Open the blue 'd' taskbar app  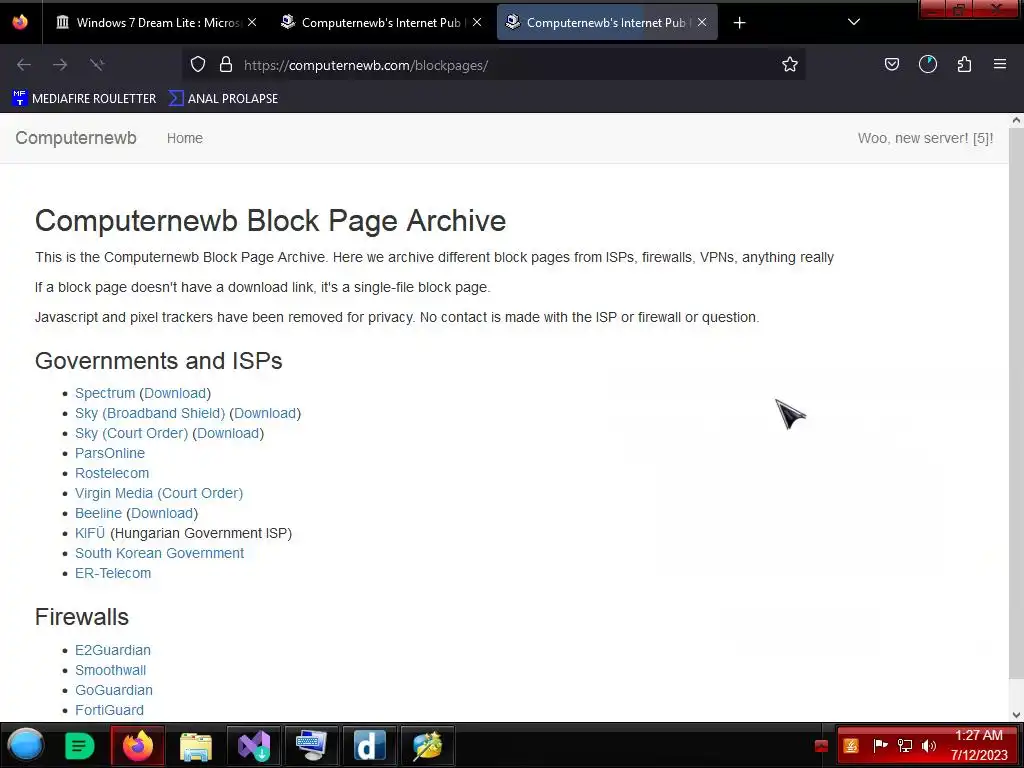click(x=370, y=746)
